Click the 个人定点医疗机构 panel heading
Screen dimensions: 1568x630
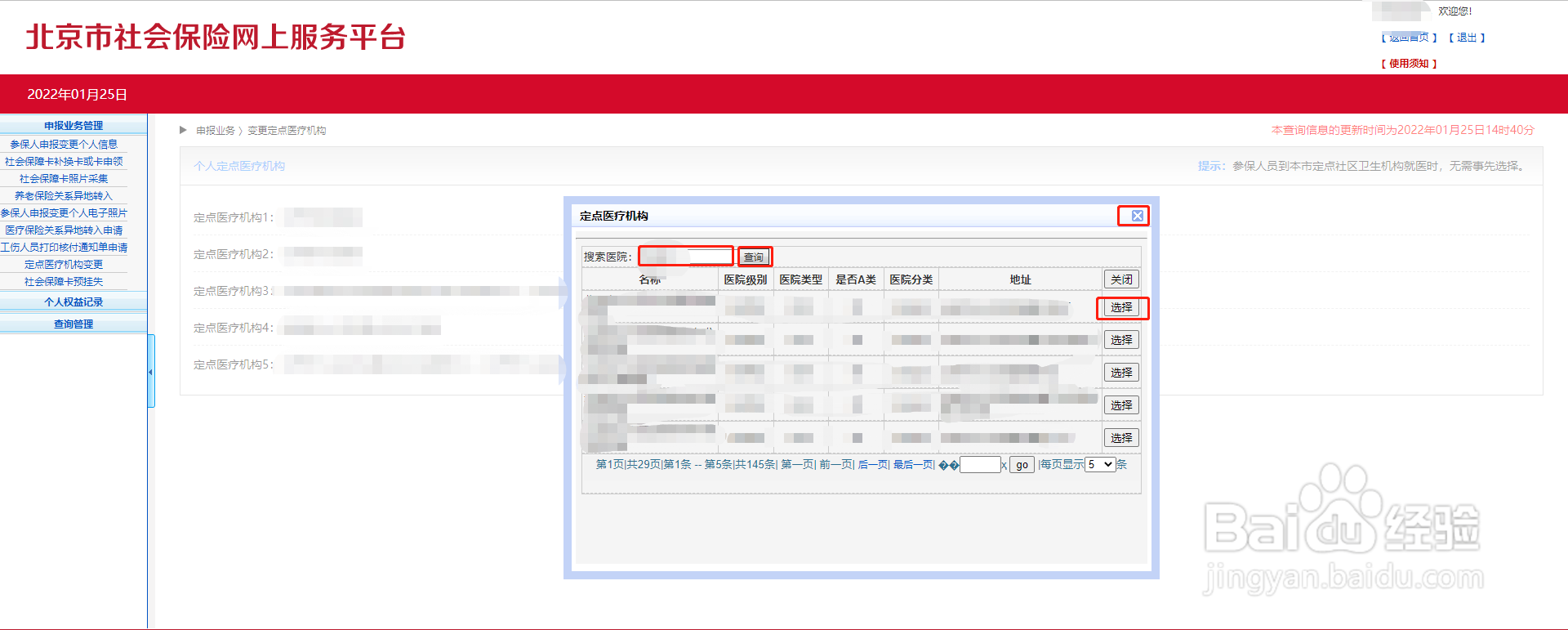(x=239, y=166)
